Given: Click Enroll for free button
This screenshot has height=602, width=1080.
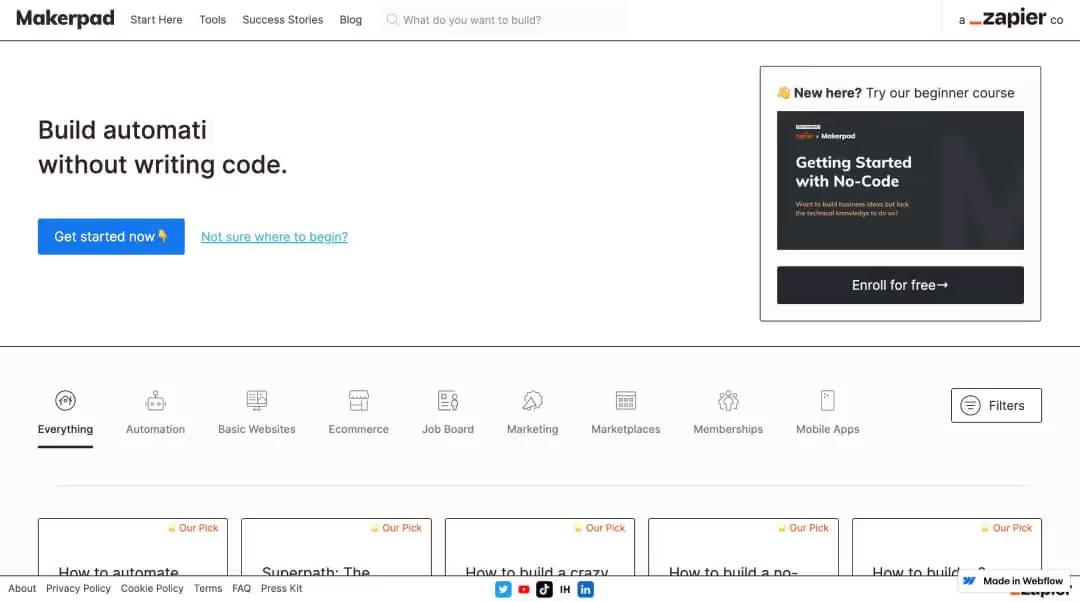Looking at the screenshot, I should tap(900, 285).
